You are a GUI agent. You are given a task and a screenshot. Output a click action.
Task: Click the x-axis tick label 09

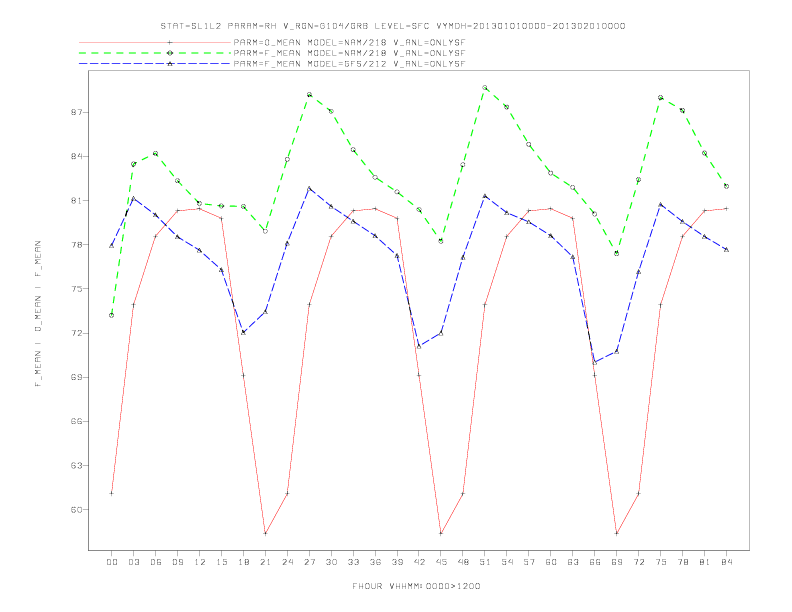point(177,562)
